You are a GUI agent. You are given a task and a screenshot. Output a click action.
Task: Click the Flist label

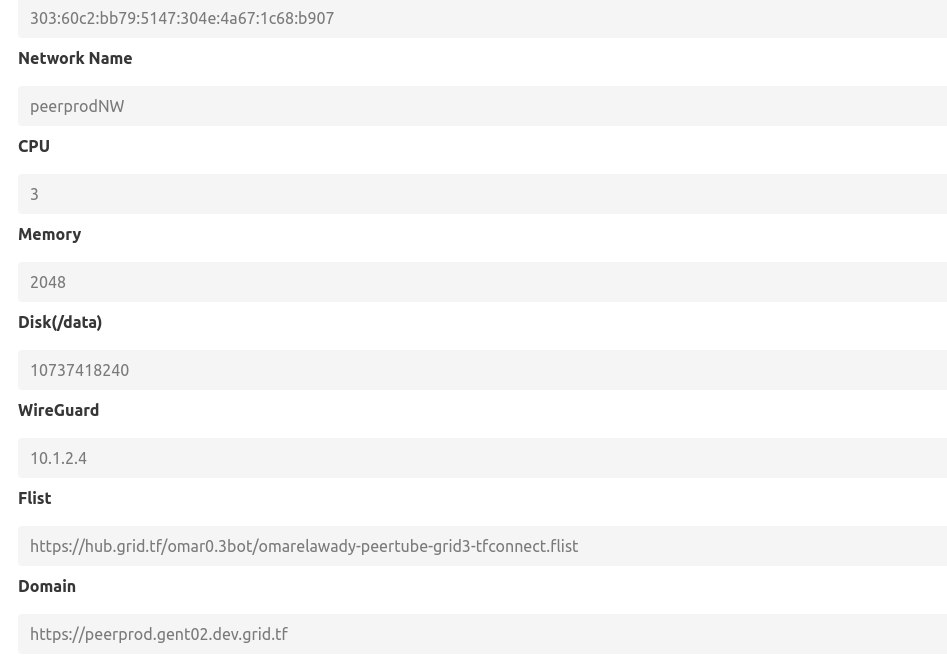(34, 498)
